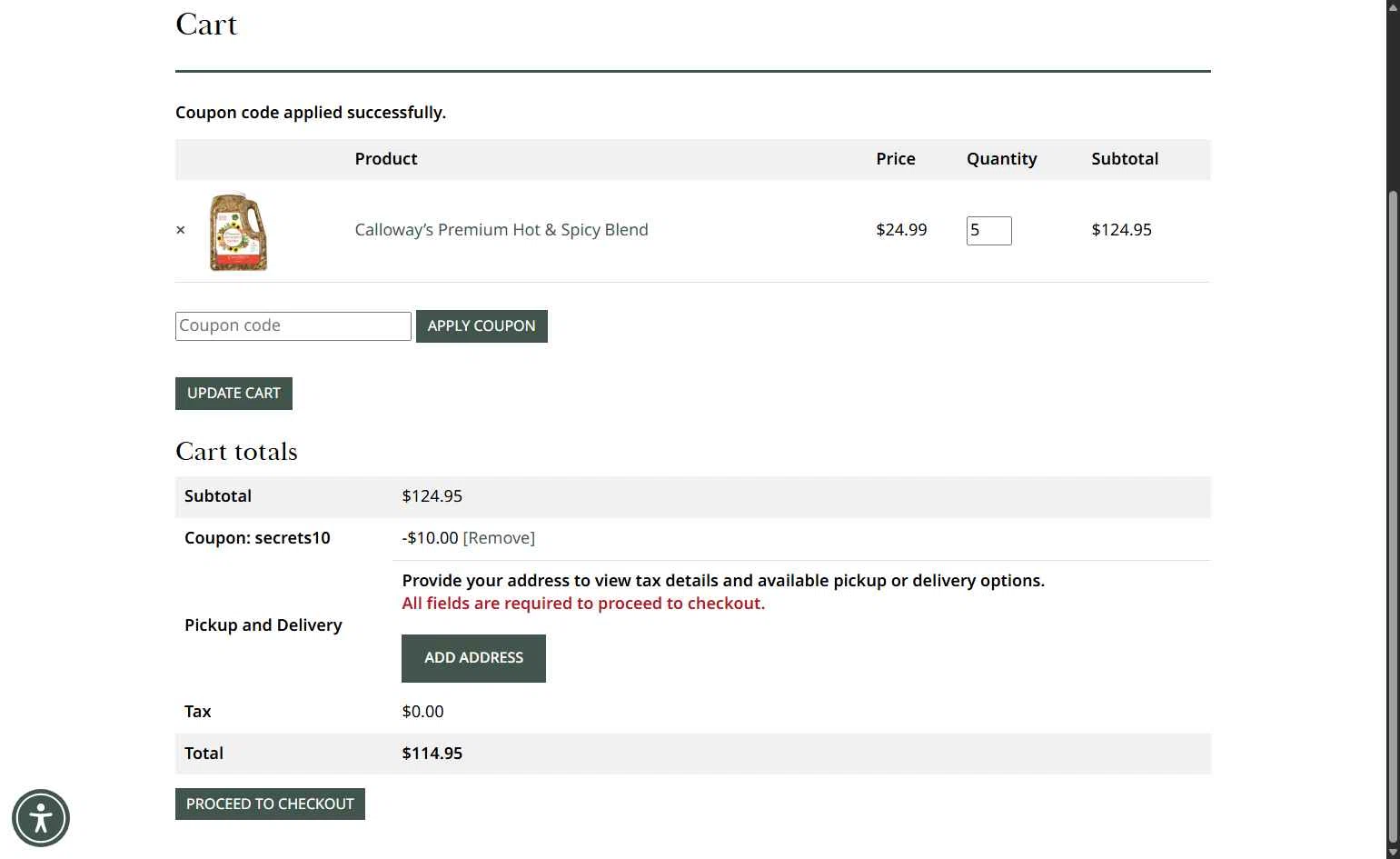
Task: Proceed to checkout
Action: click(270, 804)
